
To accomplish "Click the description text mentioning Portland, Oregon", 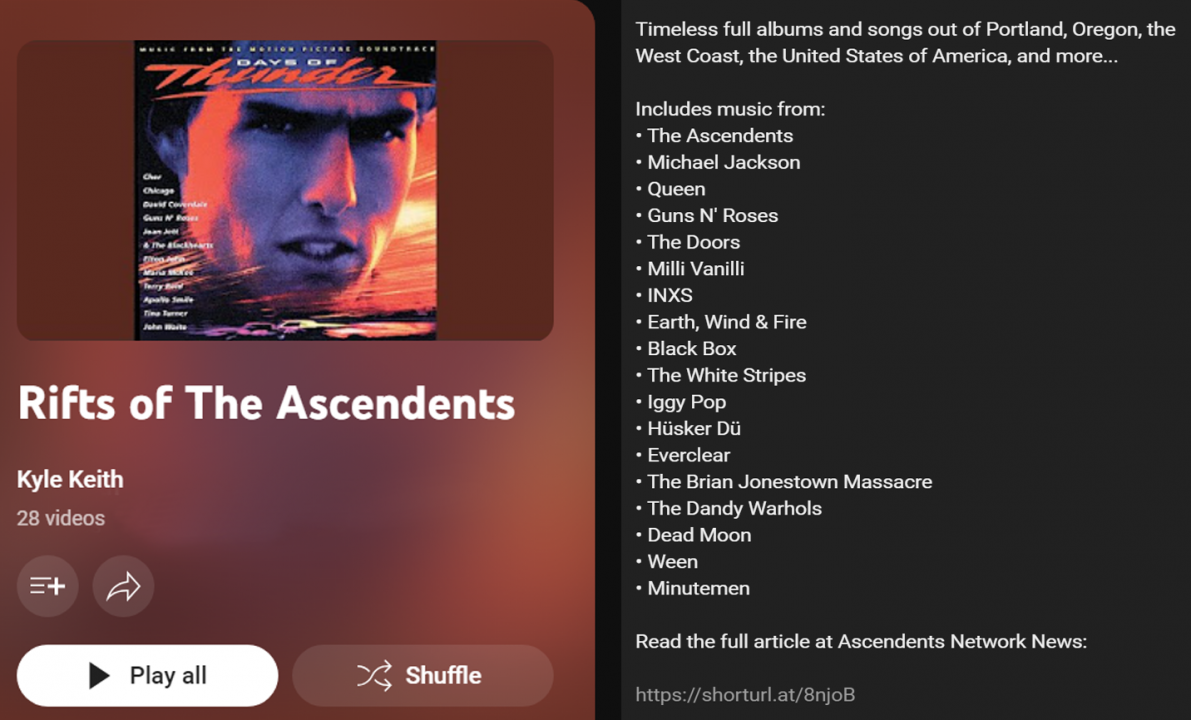I will point(905,43).
